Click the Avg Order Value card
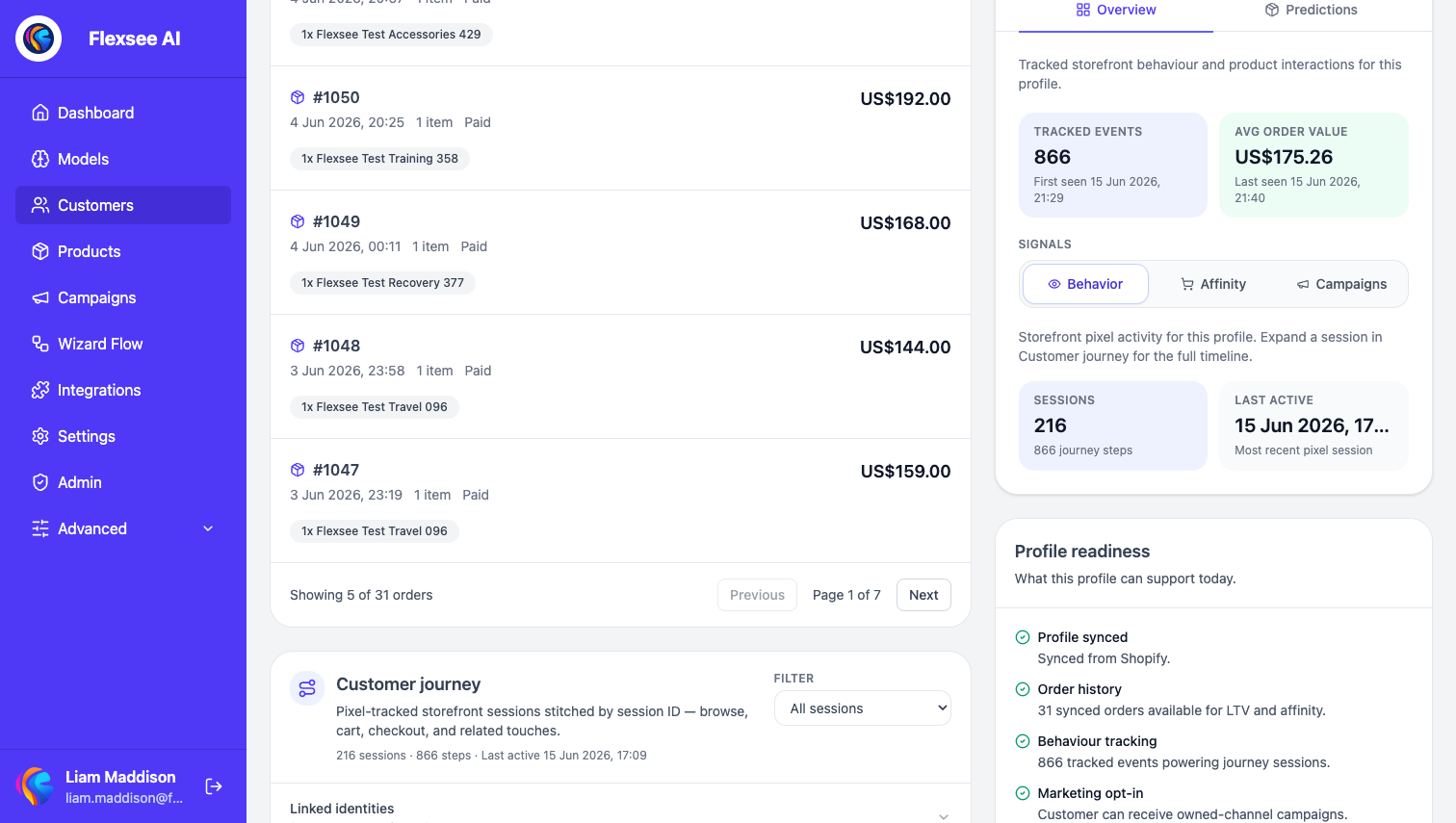Screen dimensions: 1456x823 point(1313,165)
